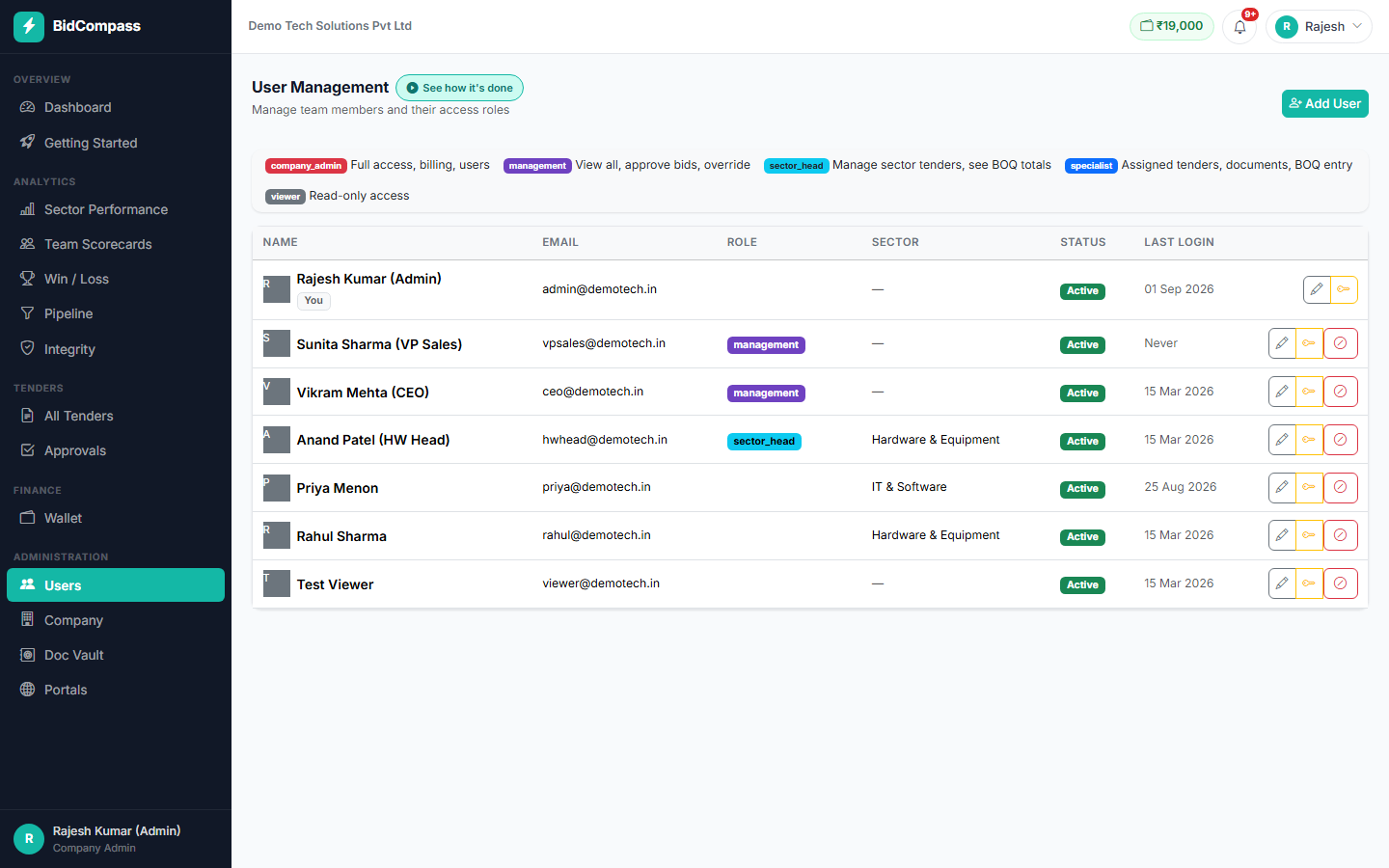Click Anand Patel's sector_head role badge
This screenshot has height=868, width=1389.
(x=764, y=442)
